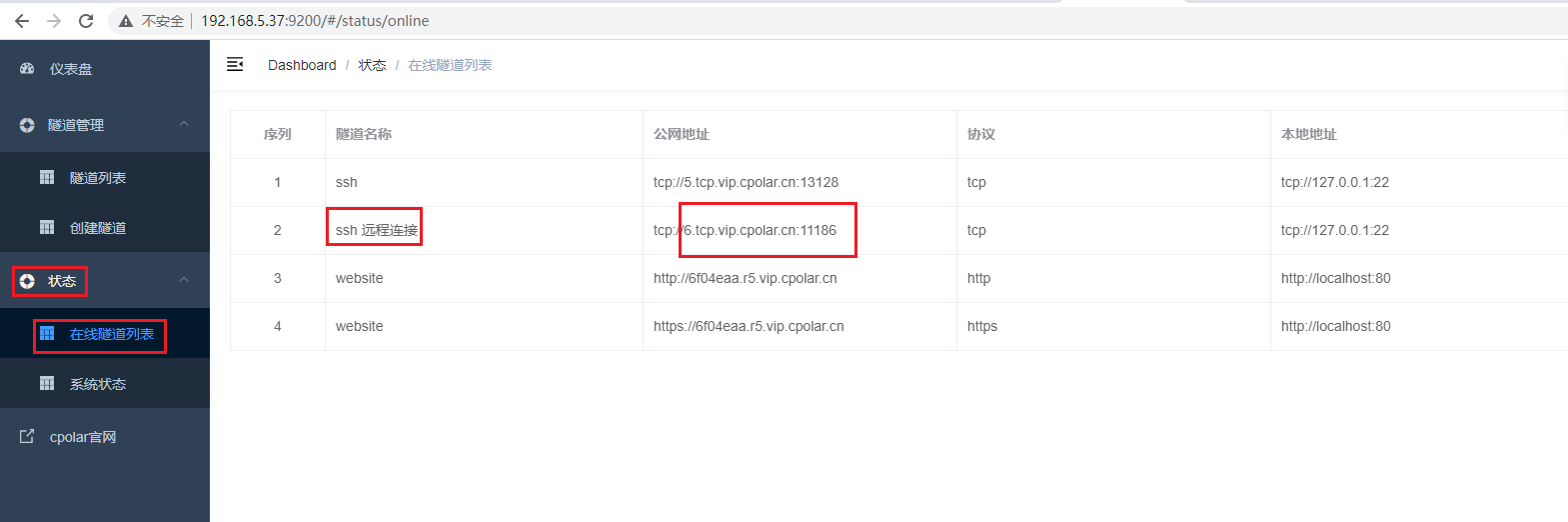Click tunnel name 'ssh' in row 1

pos(347,182)
